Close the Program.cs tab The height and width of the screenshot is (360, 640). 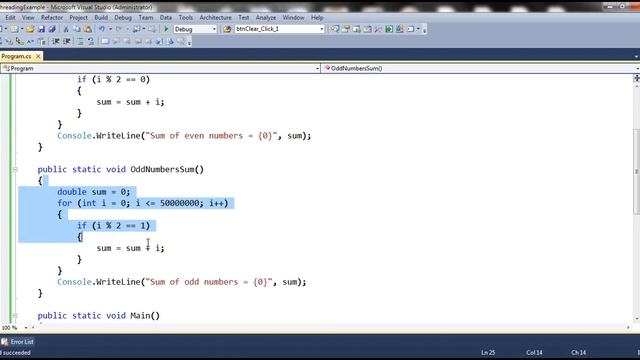pos(38,56)
